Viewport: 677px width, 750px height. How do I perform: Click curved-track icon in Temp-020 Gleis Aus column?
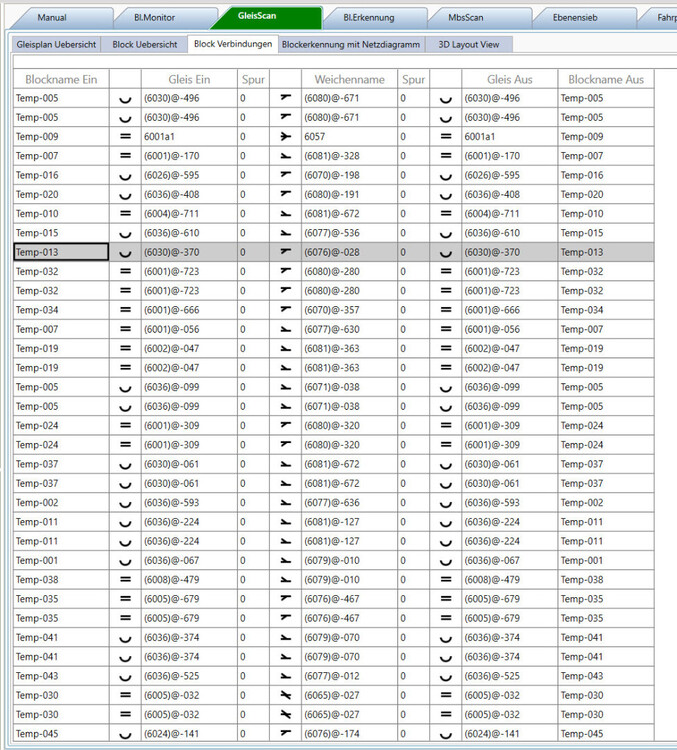(446, 196)
